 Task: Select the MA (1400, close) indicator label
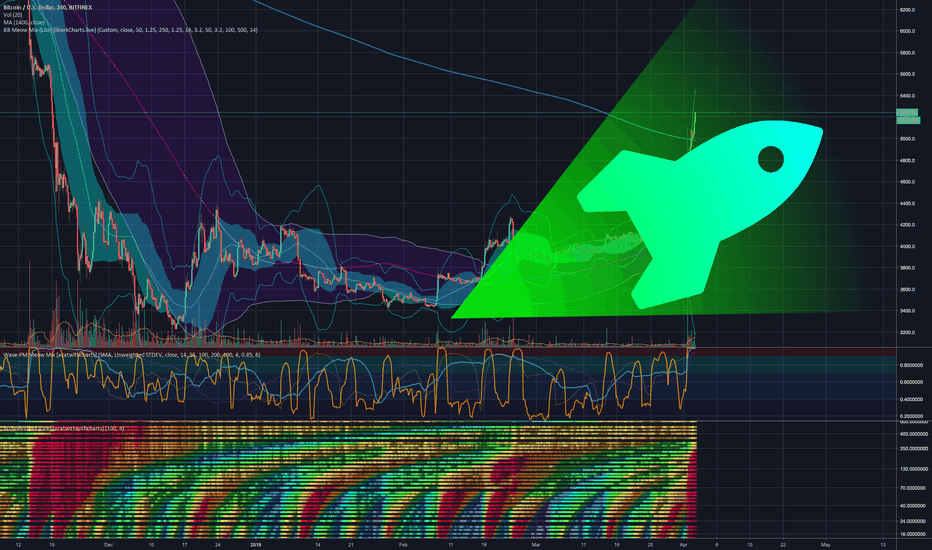pos(24,23)
